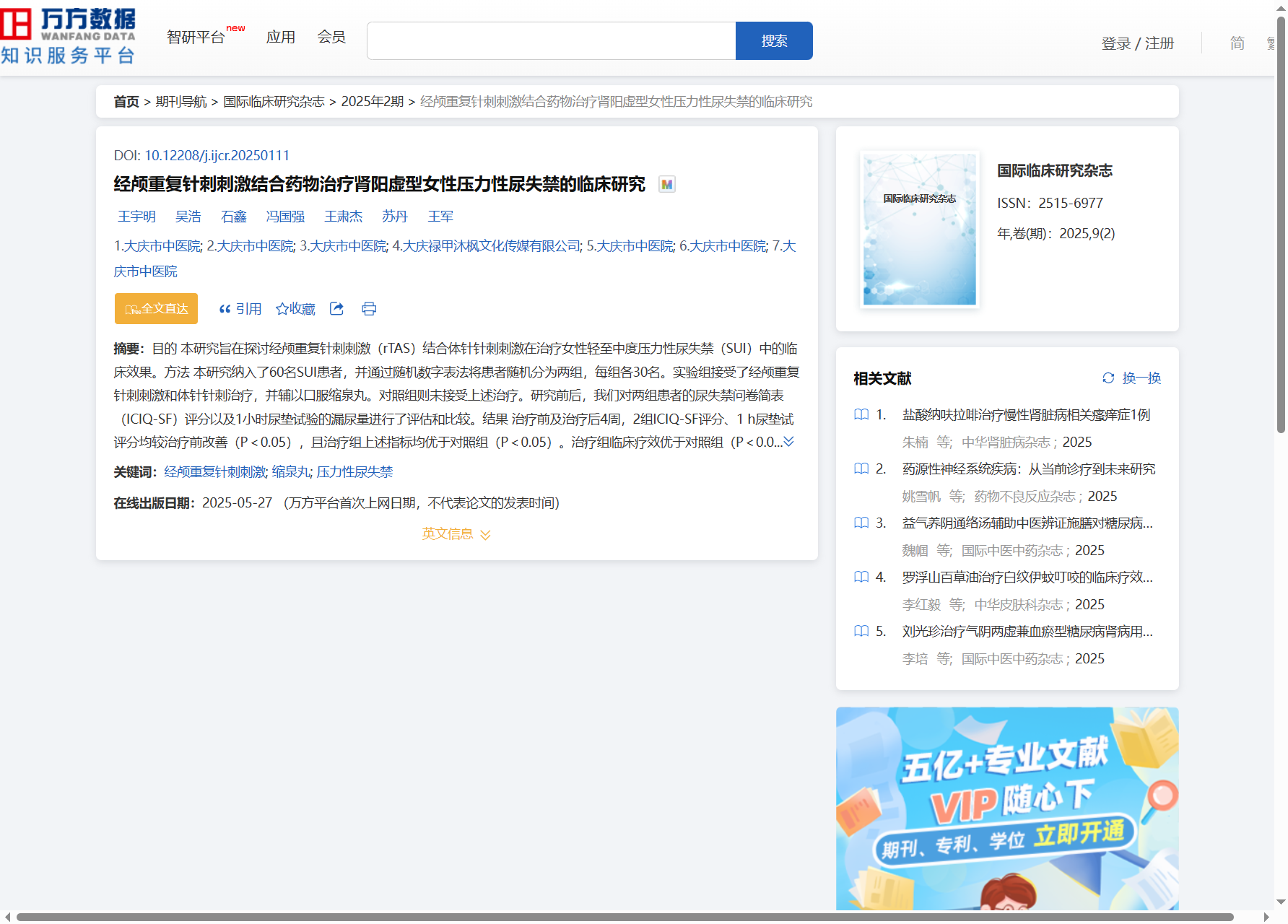Click the text 中华皮肤科杂志
Screen dimensions: 1288x924
pos(1018,605)
